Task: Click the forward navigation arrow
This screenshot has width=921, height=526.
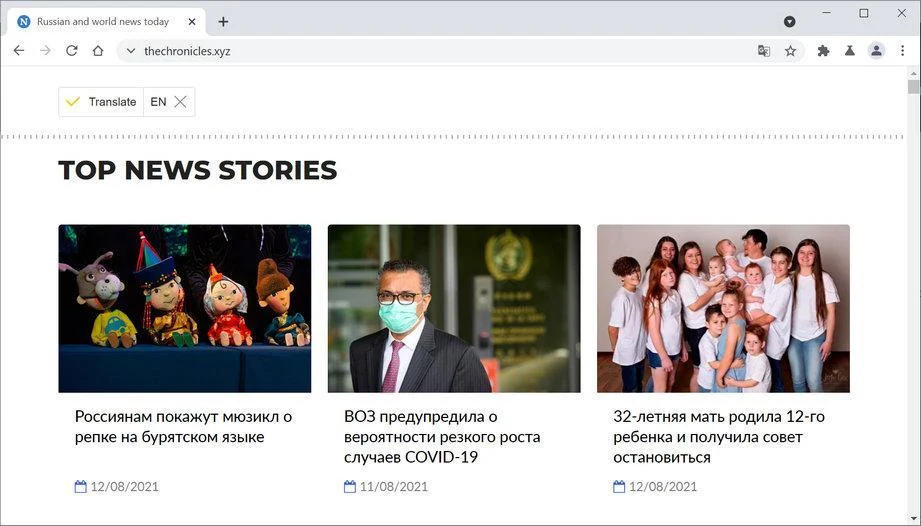Action: (45, 51)
